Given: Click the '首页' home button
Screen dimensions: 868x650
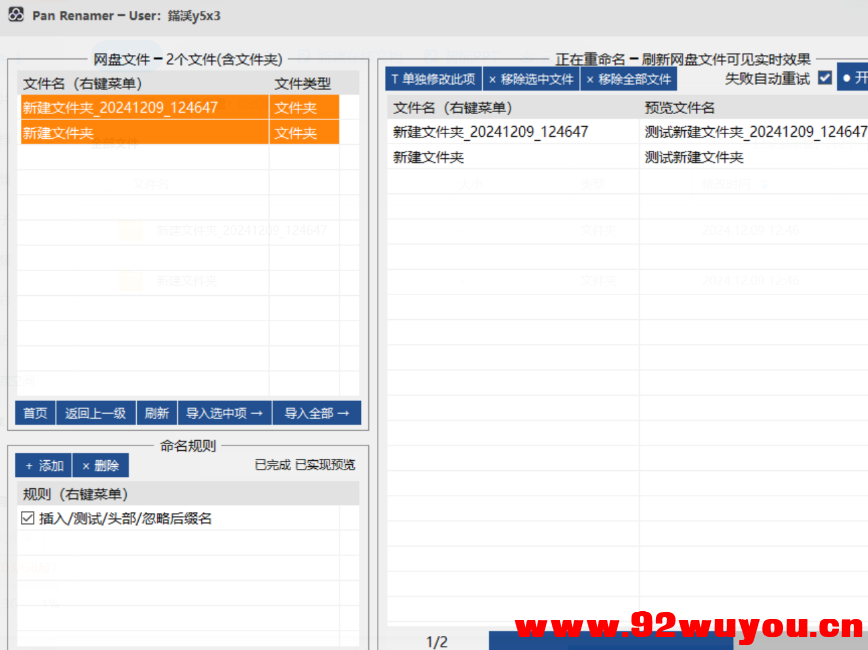Looking at the screenshot, I should pos(34,412).
